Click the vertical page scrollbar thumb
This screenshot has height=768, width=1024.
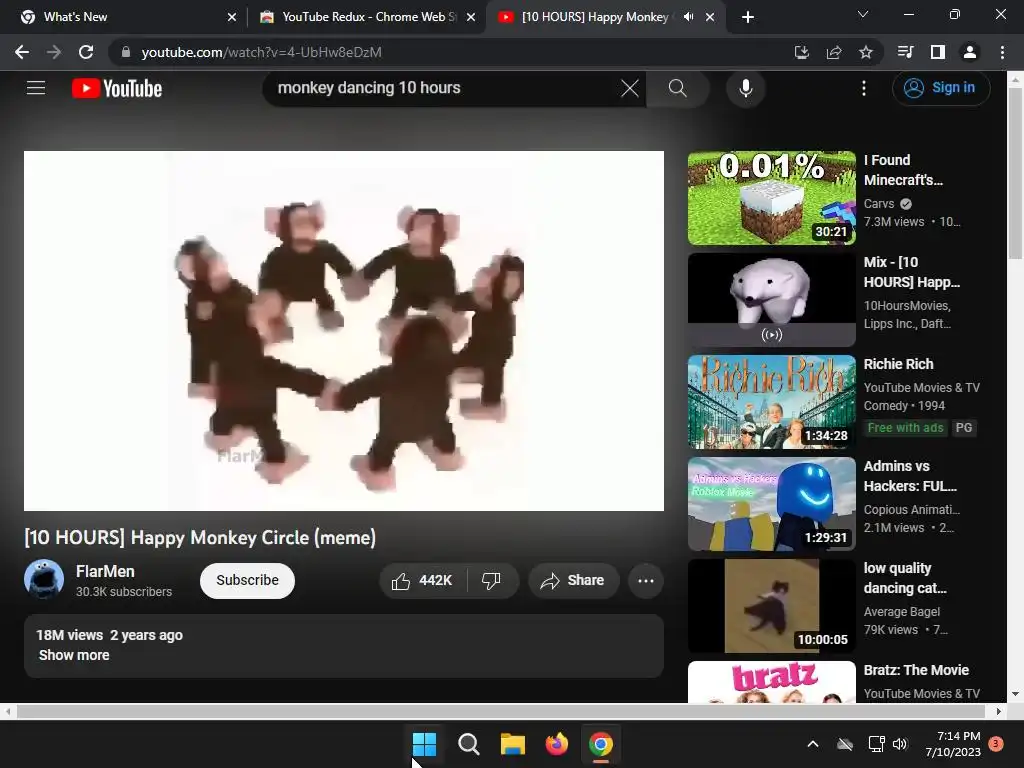click(1015, 173)
